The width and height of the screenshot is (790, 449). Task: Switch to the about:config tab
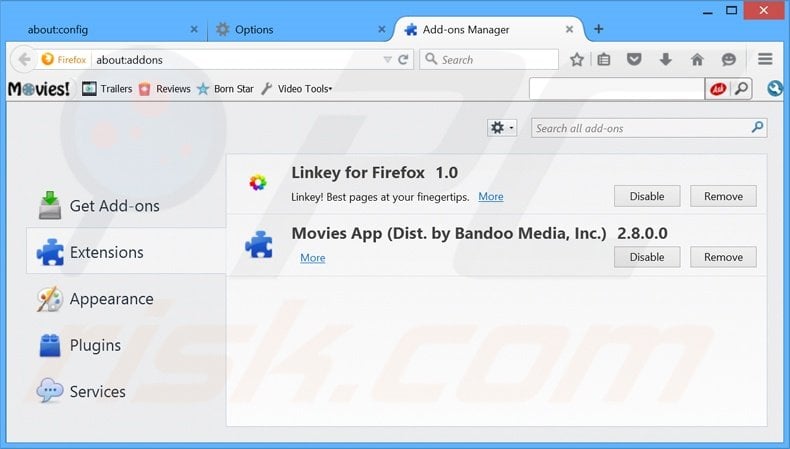106,30
